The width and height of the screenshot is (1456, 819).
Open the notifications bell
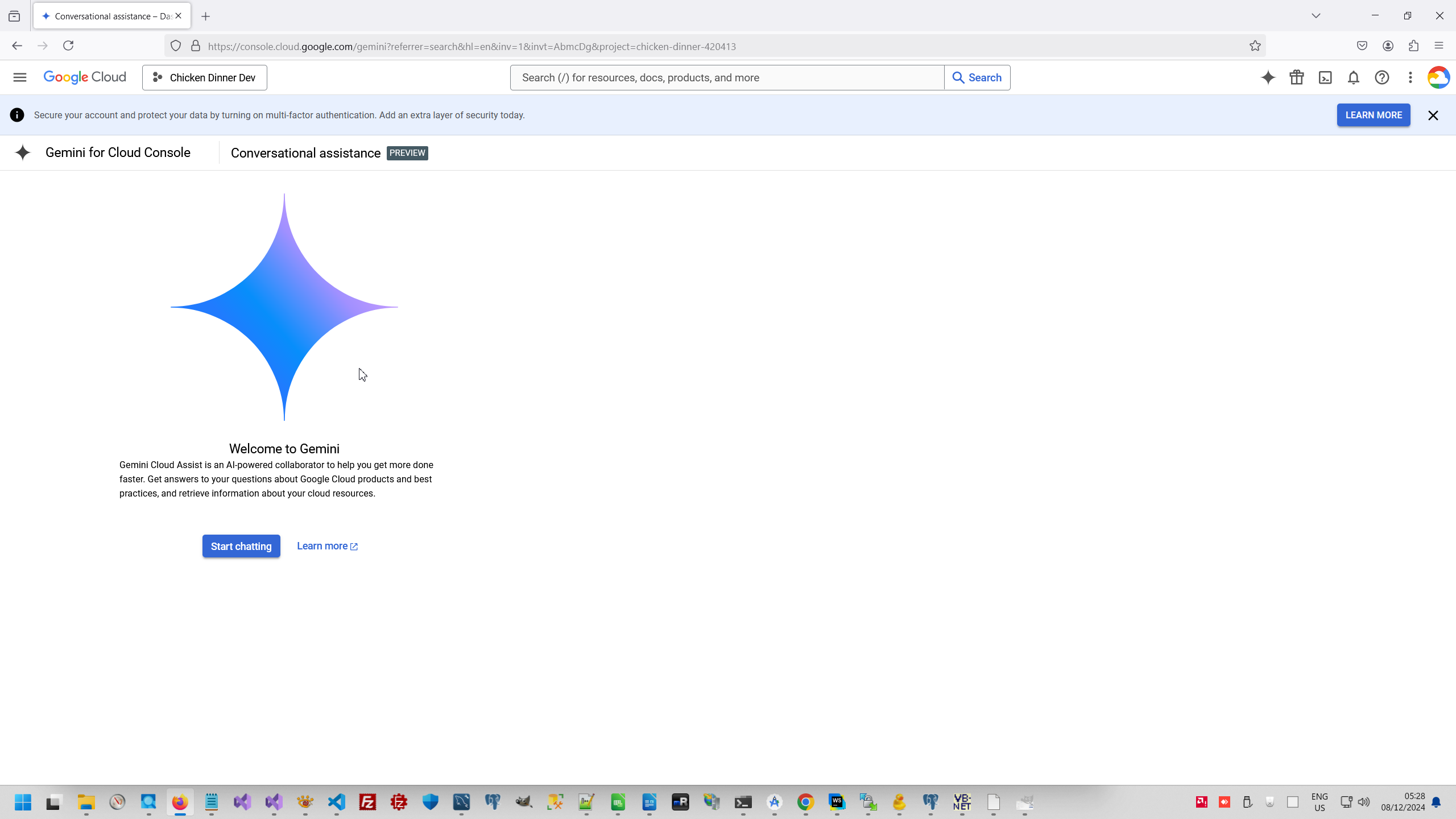(x=1353, y=77)
